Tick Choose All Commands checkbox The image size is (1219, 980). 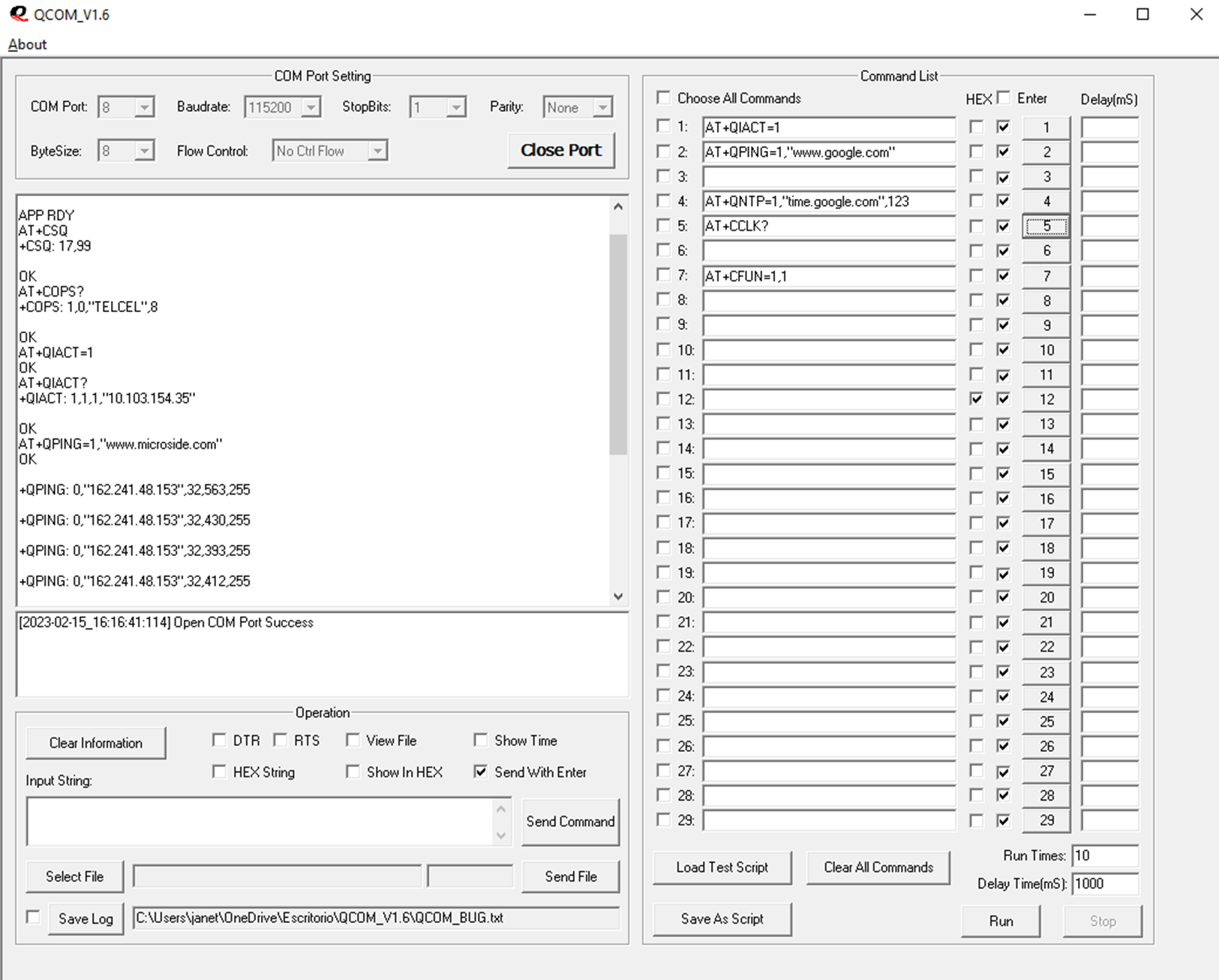click(663, 98)
